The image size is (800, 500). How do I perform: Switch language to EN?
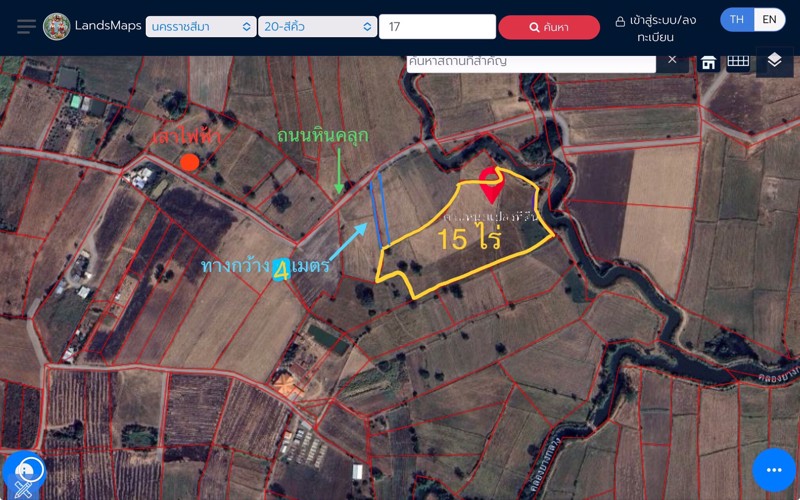coord(768,19)
